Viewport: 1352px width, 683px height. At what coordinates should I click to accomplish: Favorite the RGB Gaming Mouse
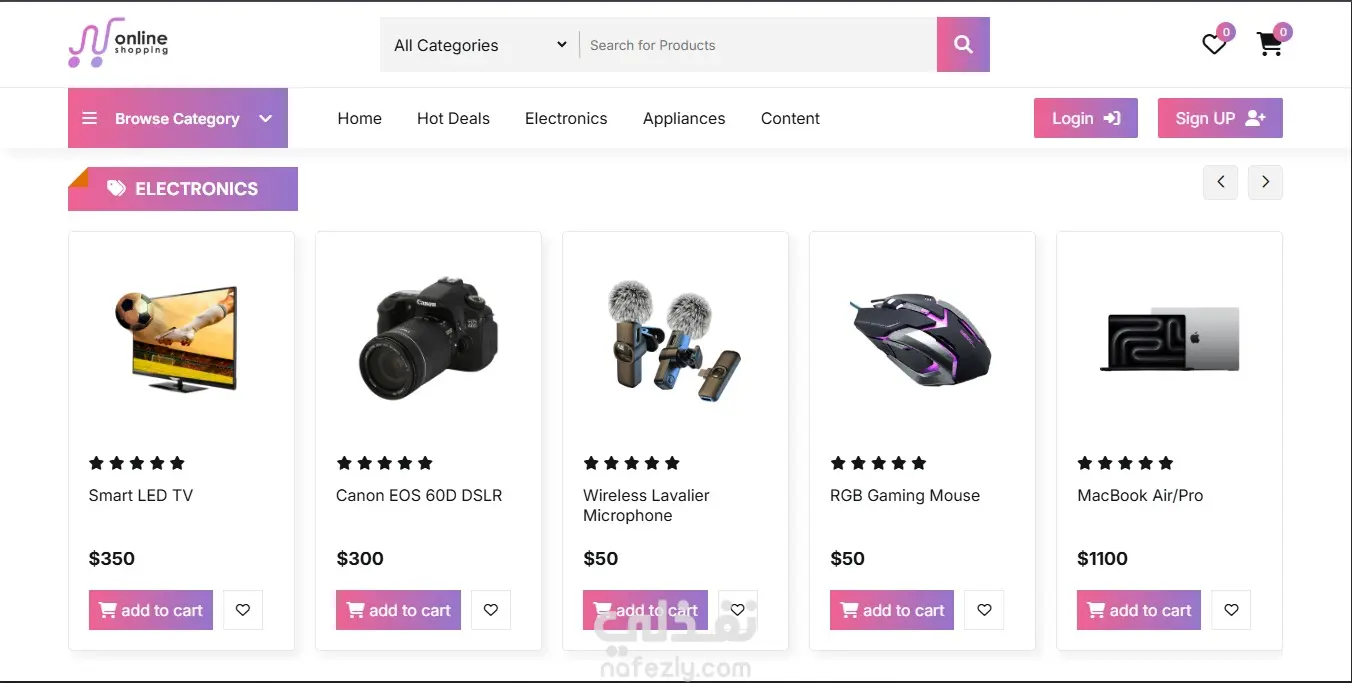984,610
